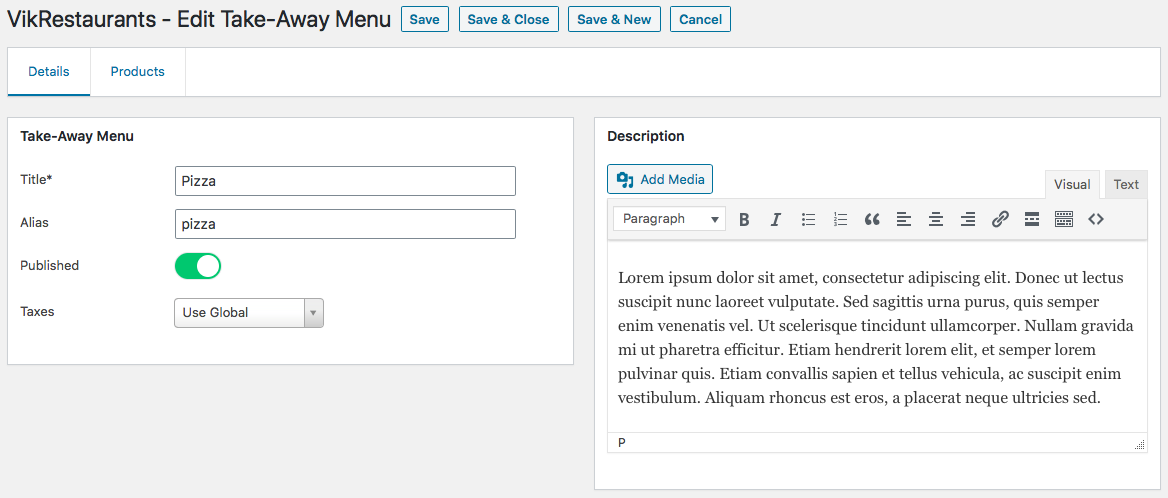This screenshot has width=1168, height=498.
Task: Insert Read More tag icon
Action: pos(1032,219)
